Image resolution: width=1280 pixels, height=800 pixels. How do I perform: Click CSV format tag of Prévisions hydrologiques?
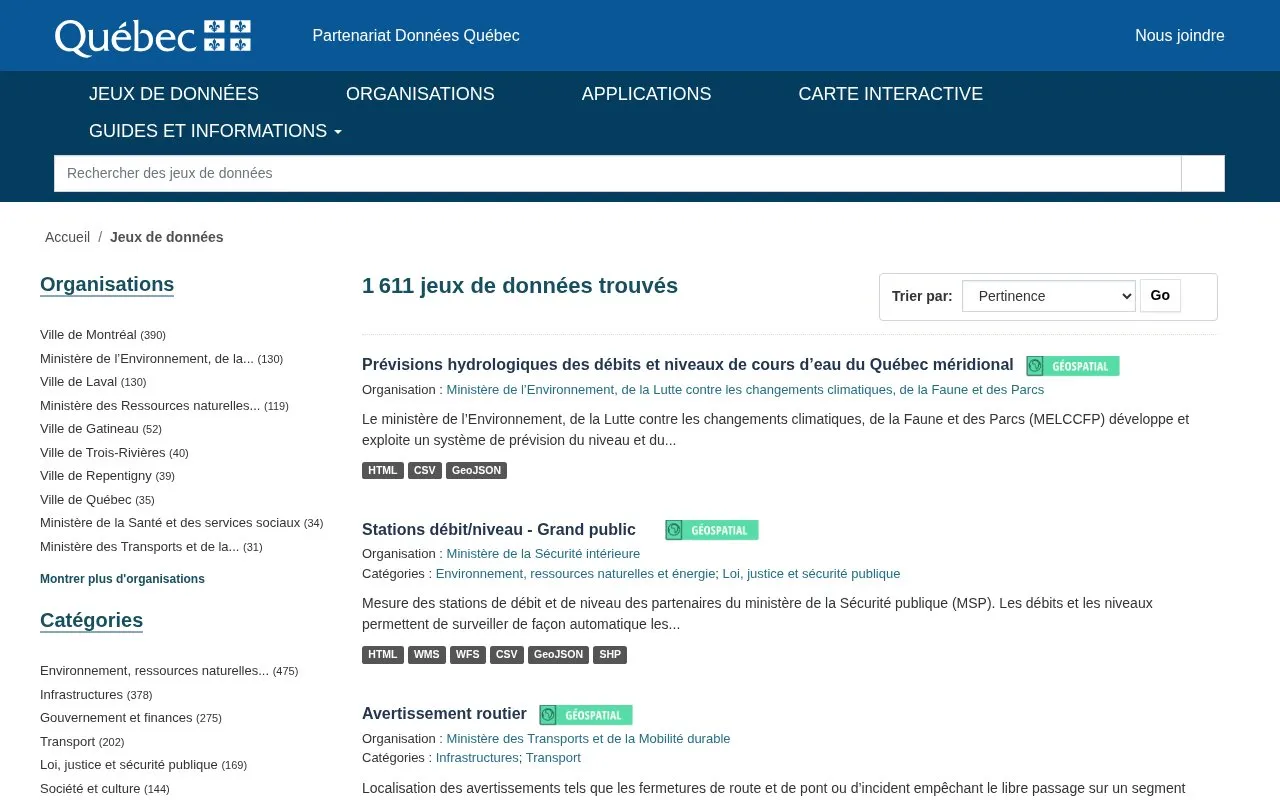point(425,470)
